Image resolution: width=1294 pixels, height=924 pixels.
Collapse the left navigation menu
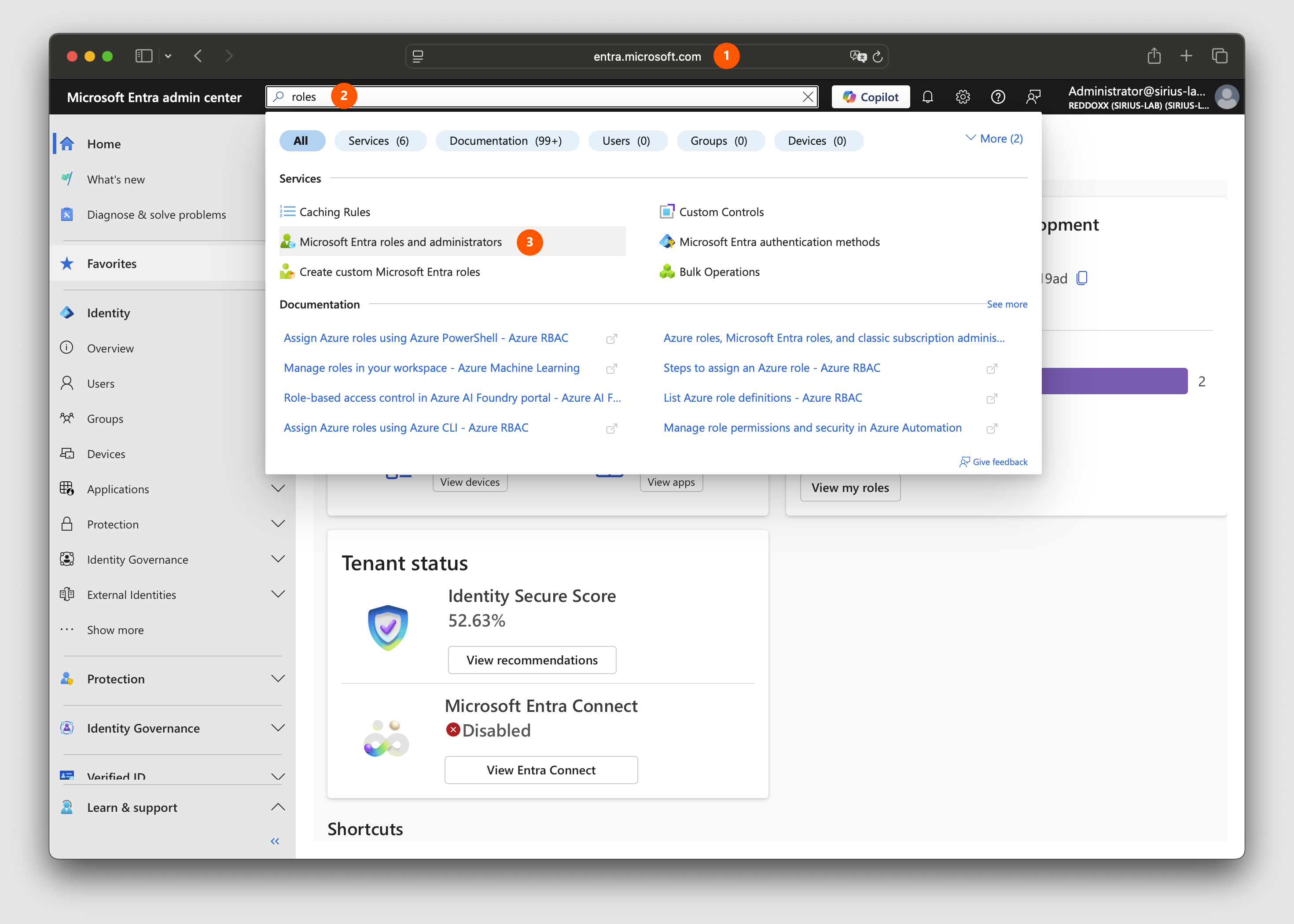275,841
